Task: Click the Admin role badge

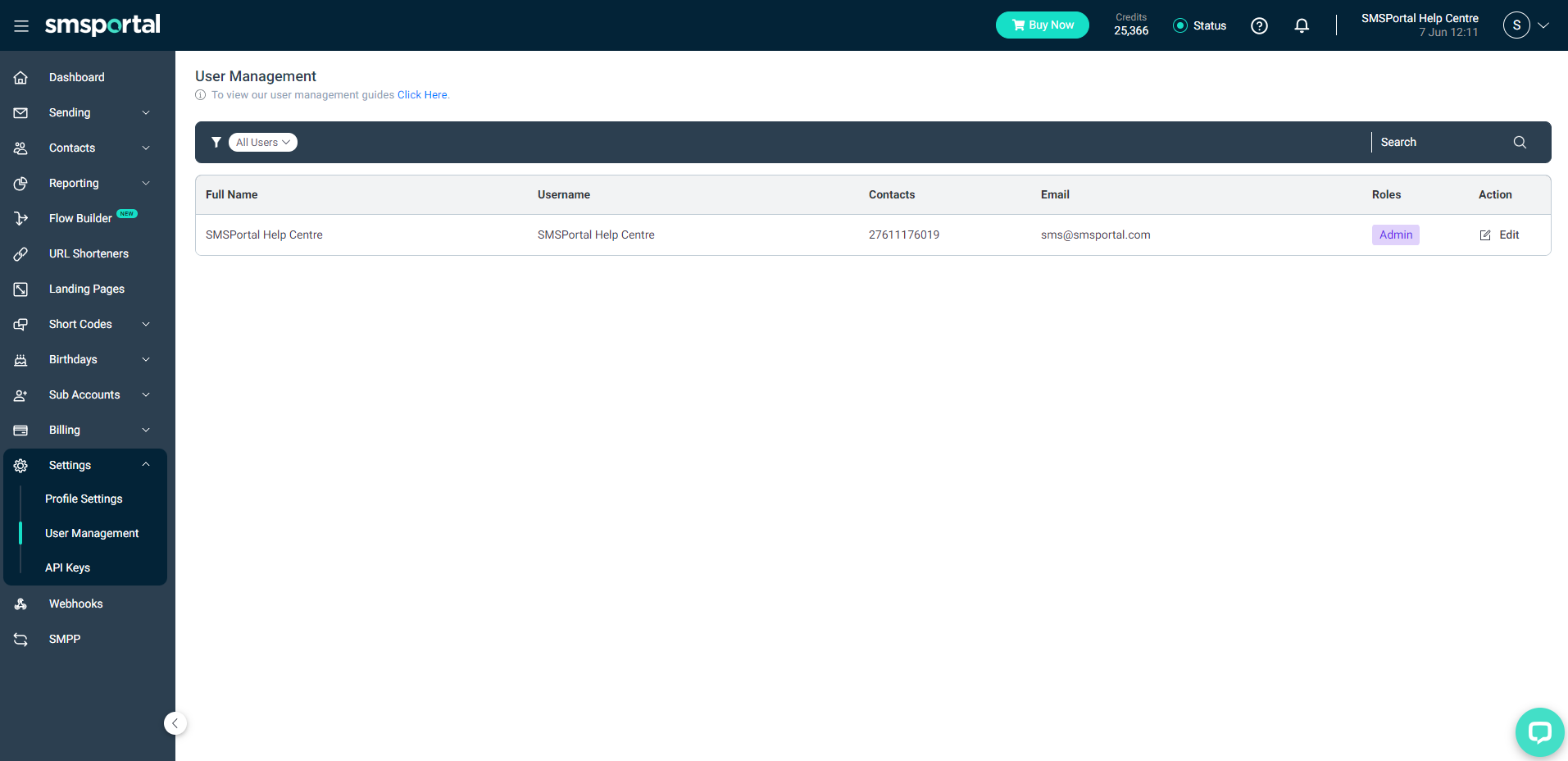Action: pos(1396,235)
